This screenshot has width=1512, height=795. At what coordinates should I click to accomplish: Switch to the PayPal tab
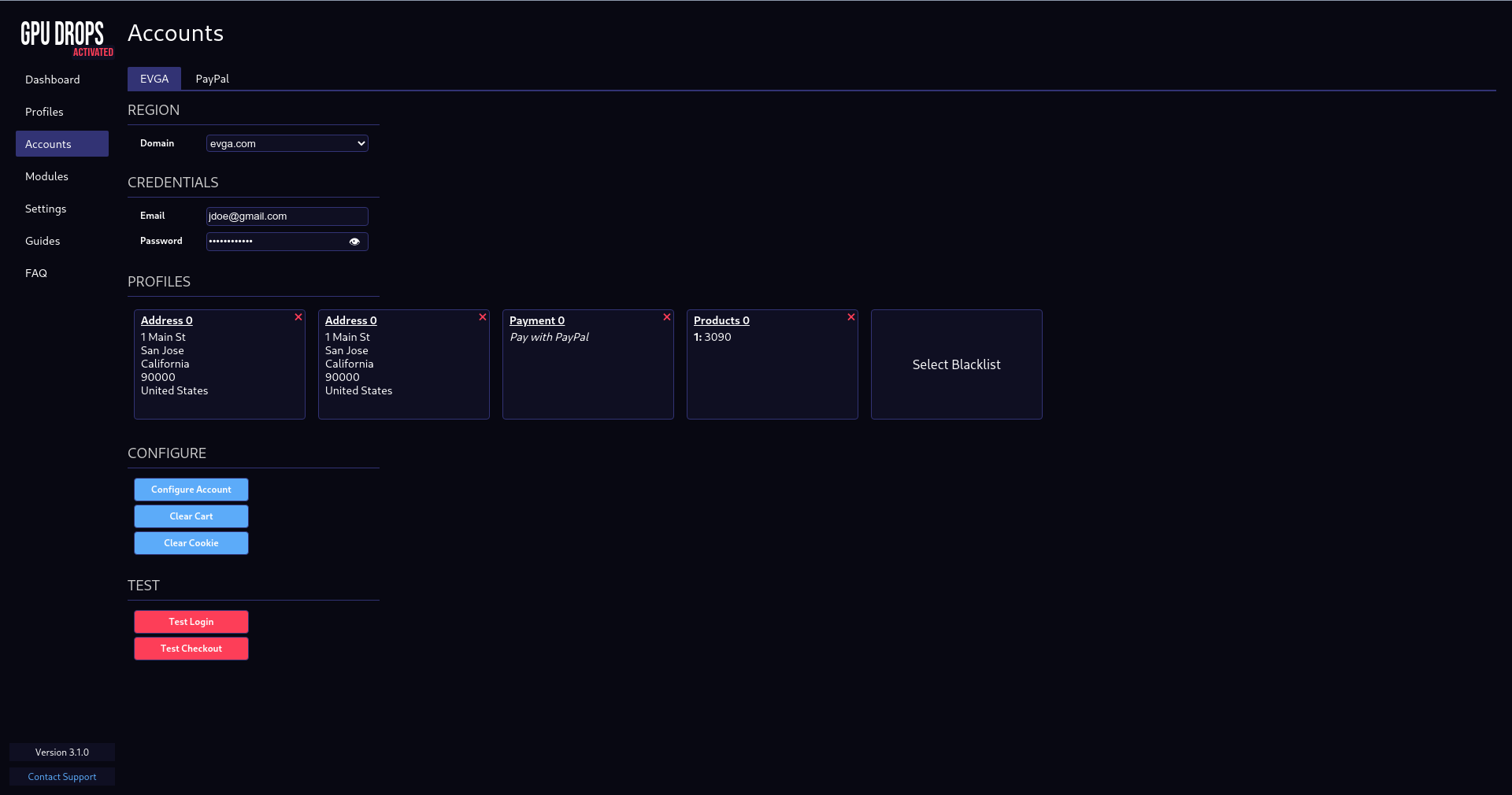click(x=213, y=79)
